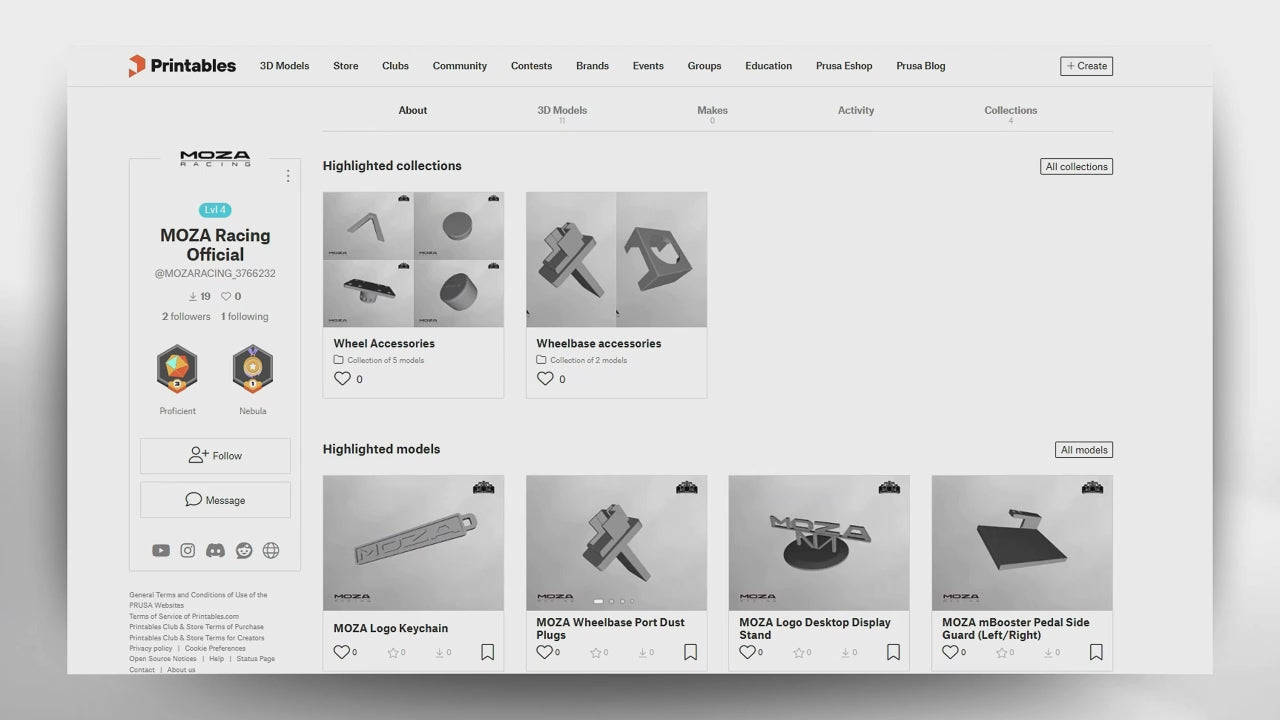1280x720 pixels.
Task: Open the YouTube social link icon
Action: coord(160,550)
